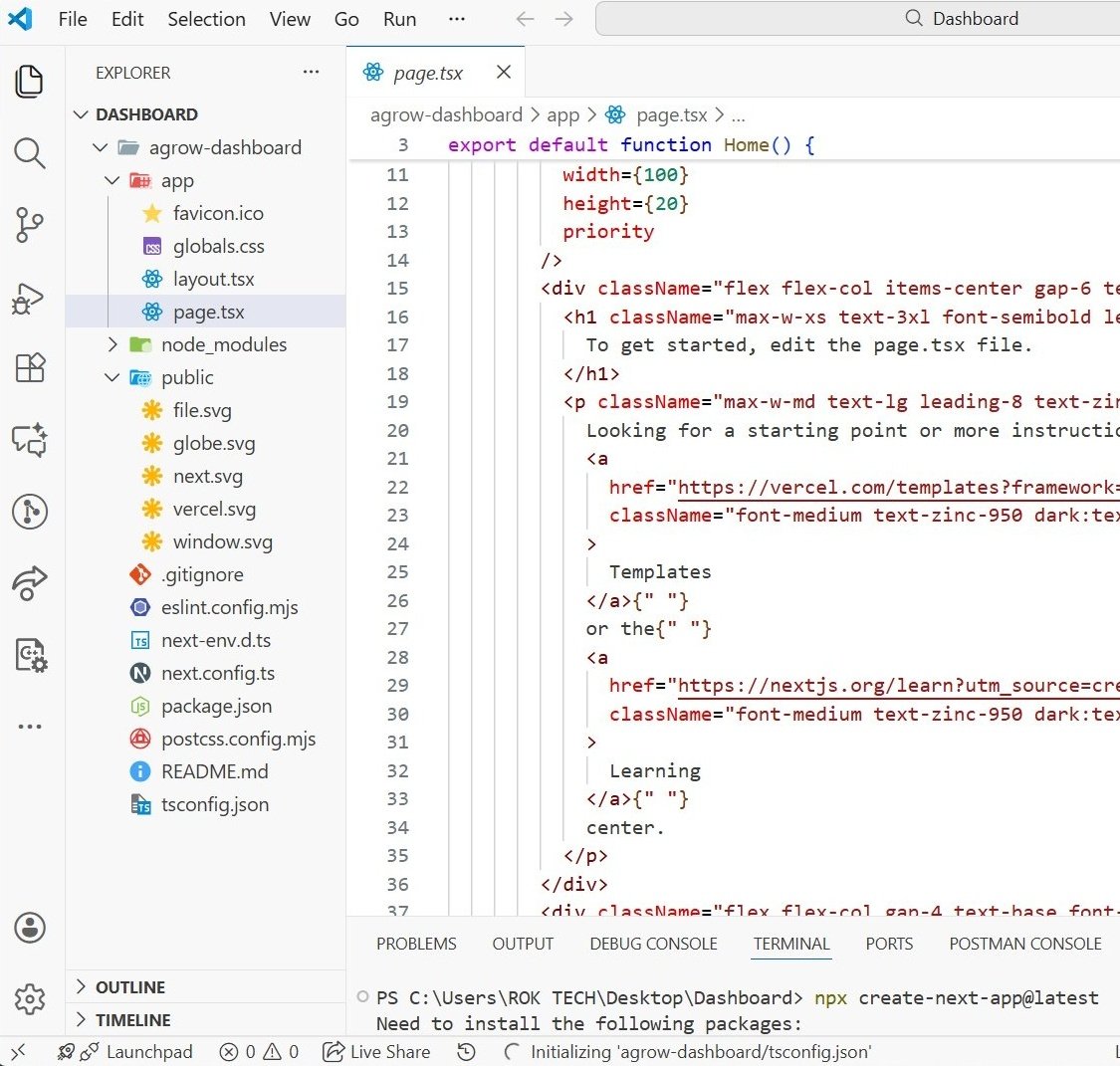Open package.json file

tap(206, 706)
